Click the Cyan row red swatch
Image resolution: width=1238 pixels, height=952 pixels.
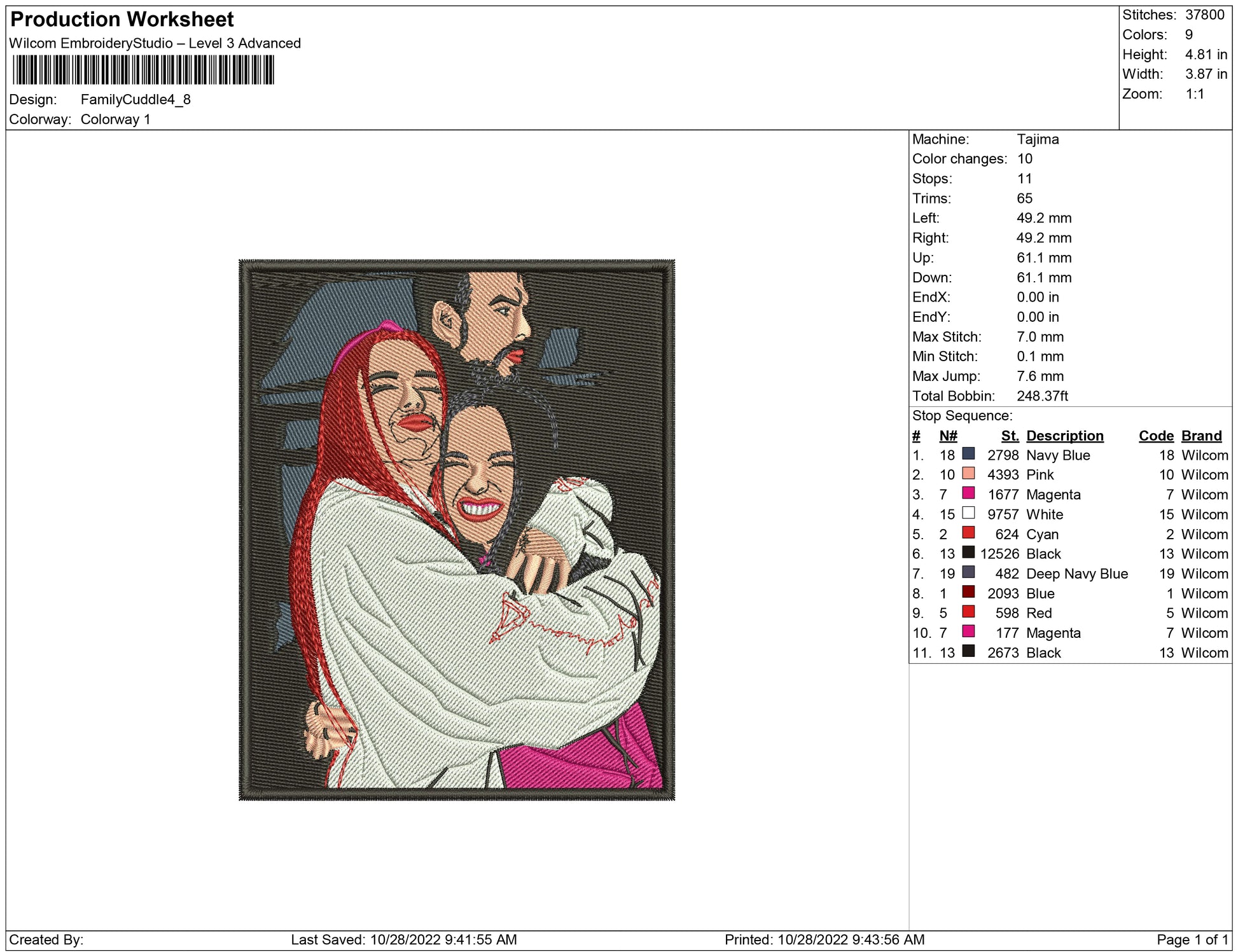(x=968, y=532)
